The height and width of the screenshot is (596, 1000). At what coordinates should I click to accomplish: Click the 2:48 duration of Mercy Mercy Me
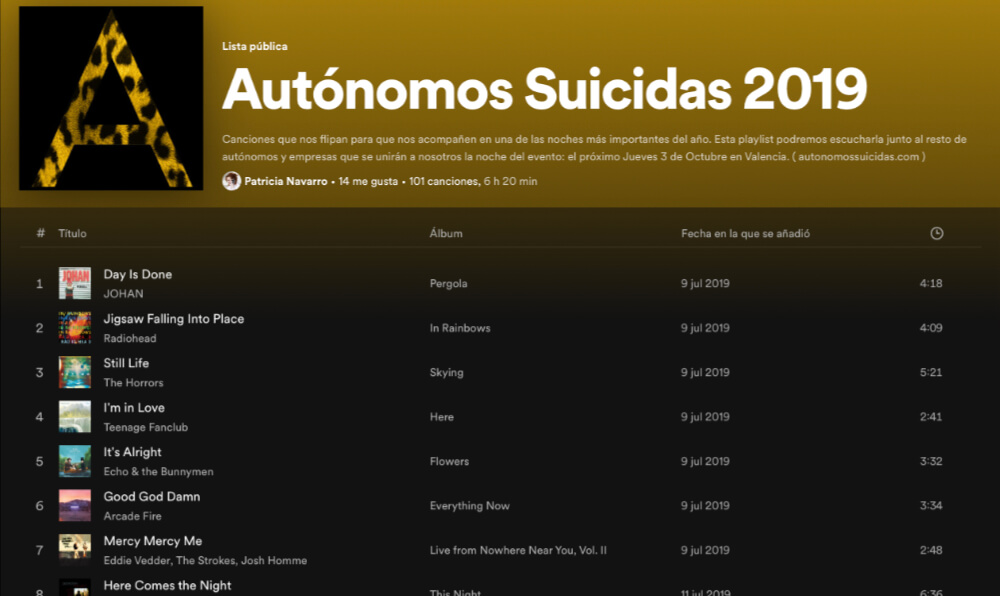930,550
